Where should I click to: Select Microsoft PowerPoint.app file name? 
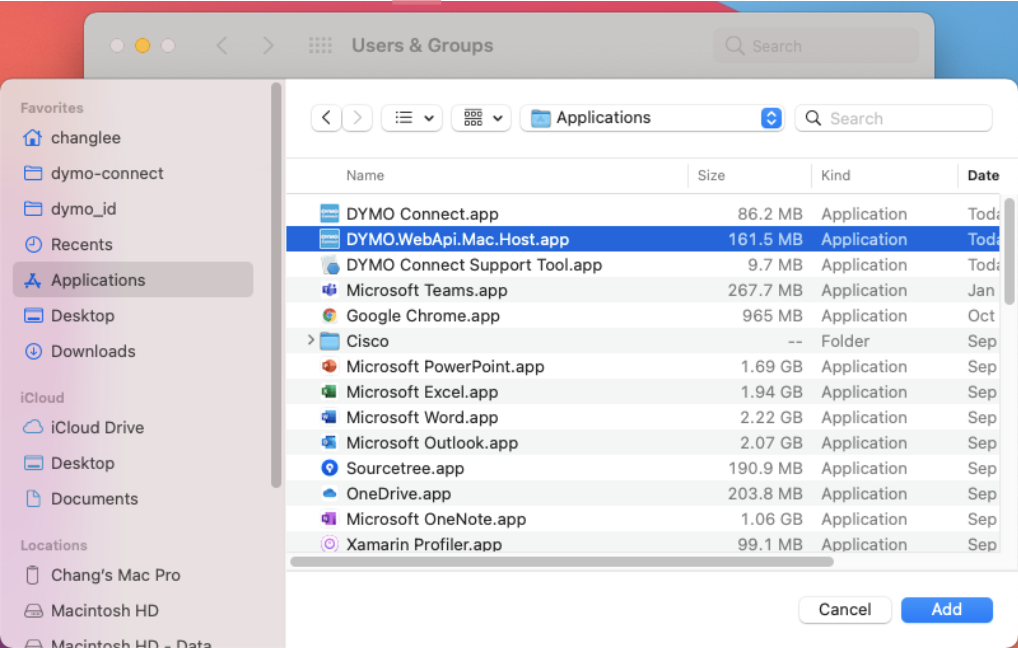(445, 366)
